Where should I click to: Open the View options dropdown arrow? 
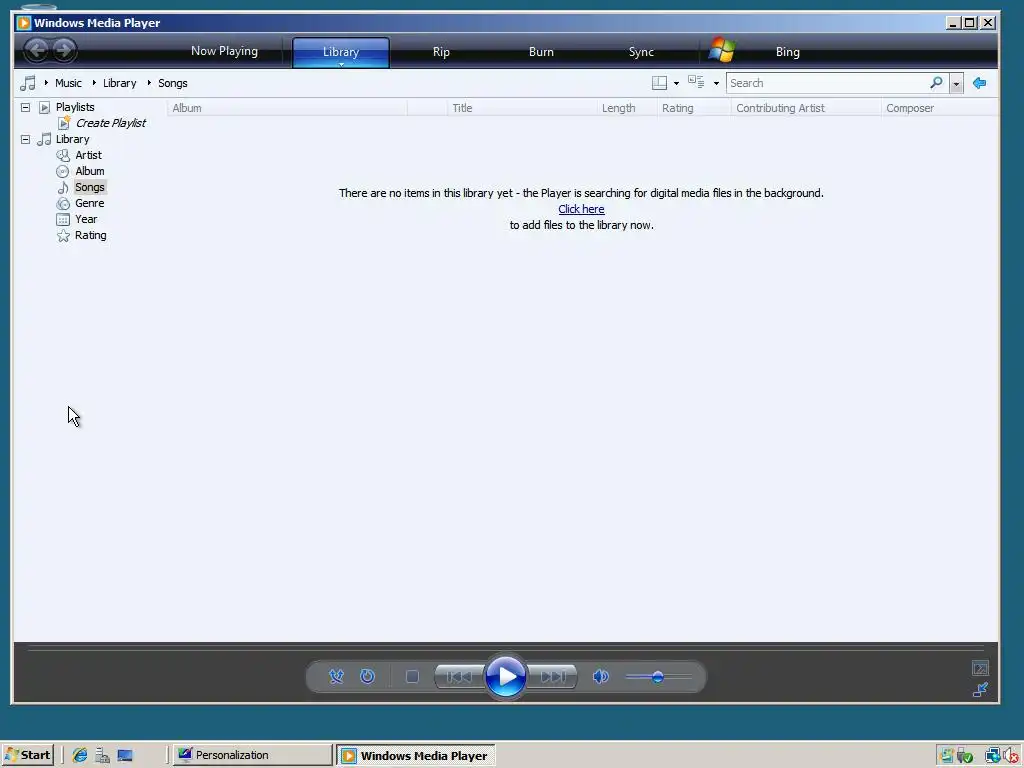coord(716,84)
